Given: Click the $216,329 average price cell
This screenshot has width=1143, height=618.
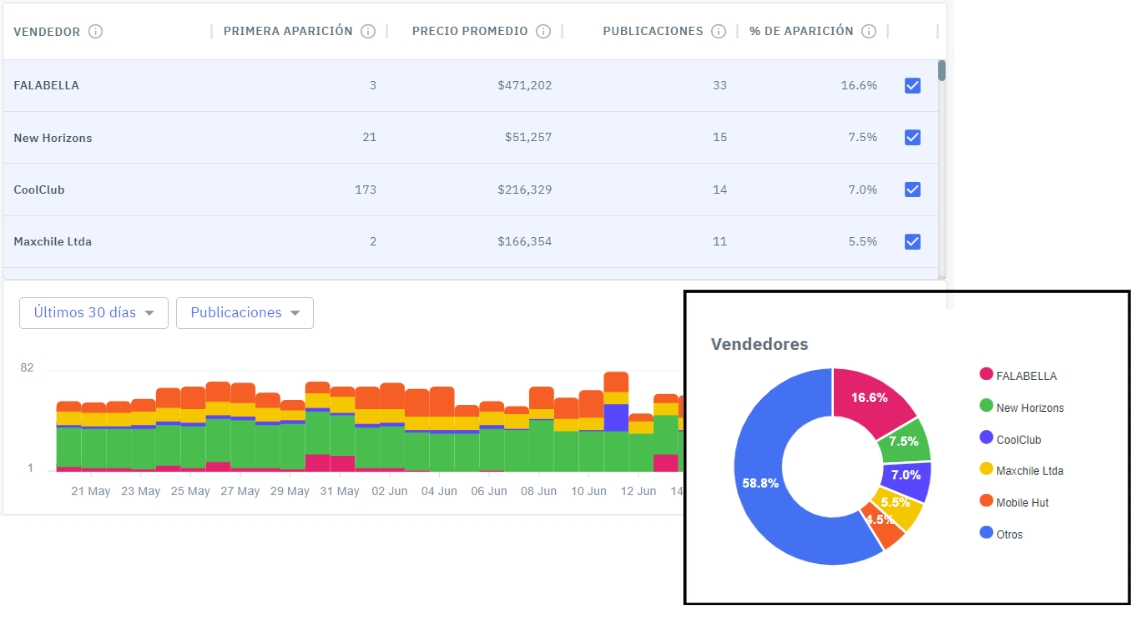Looking at the screenshot, I should 524,189.
